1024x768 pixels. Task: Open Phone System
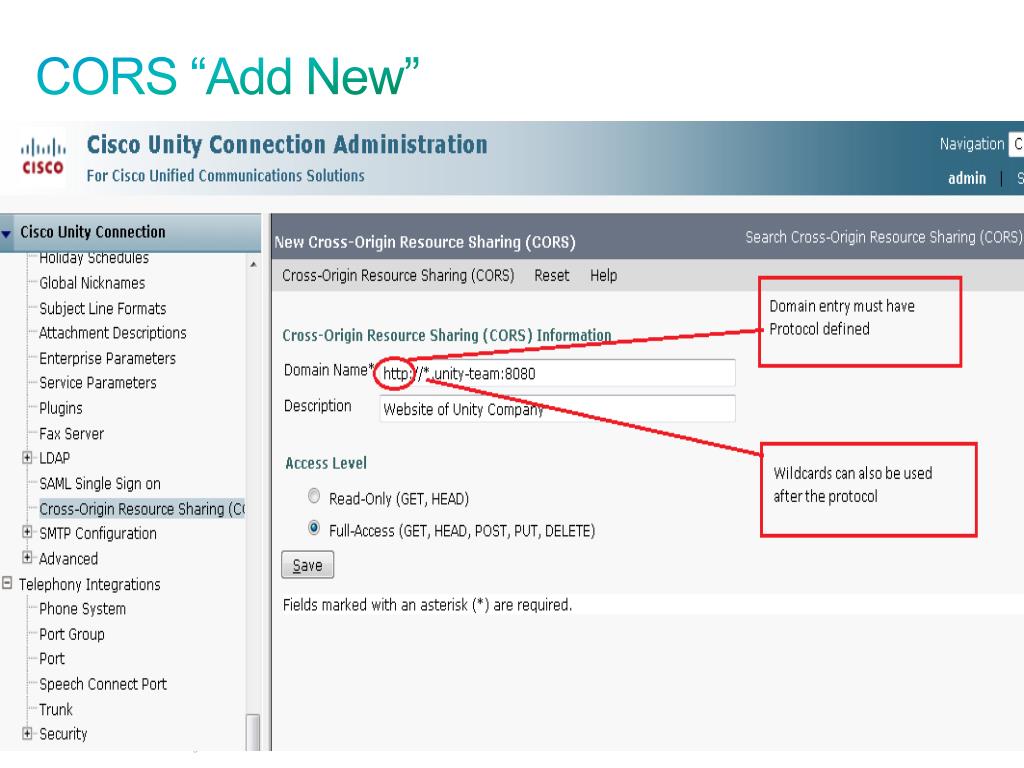click(82, 609)
